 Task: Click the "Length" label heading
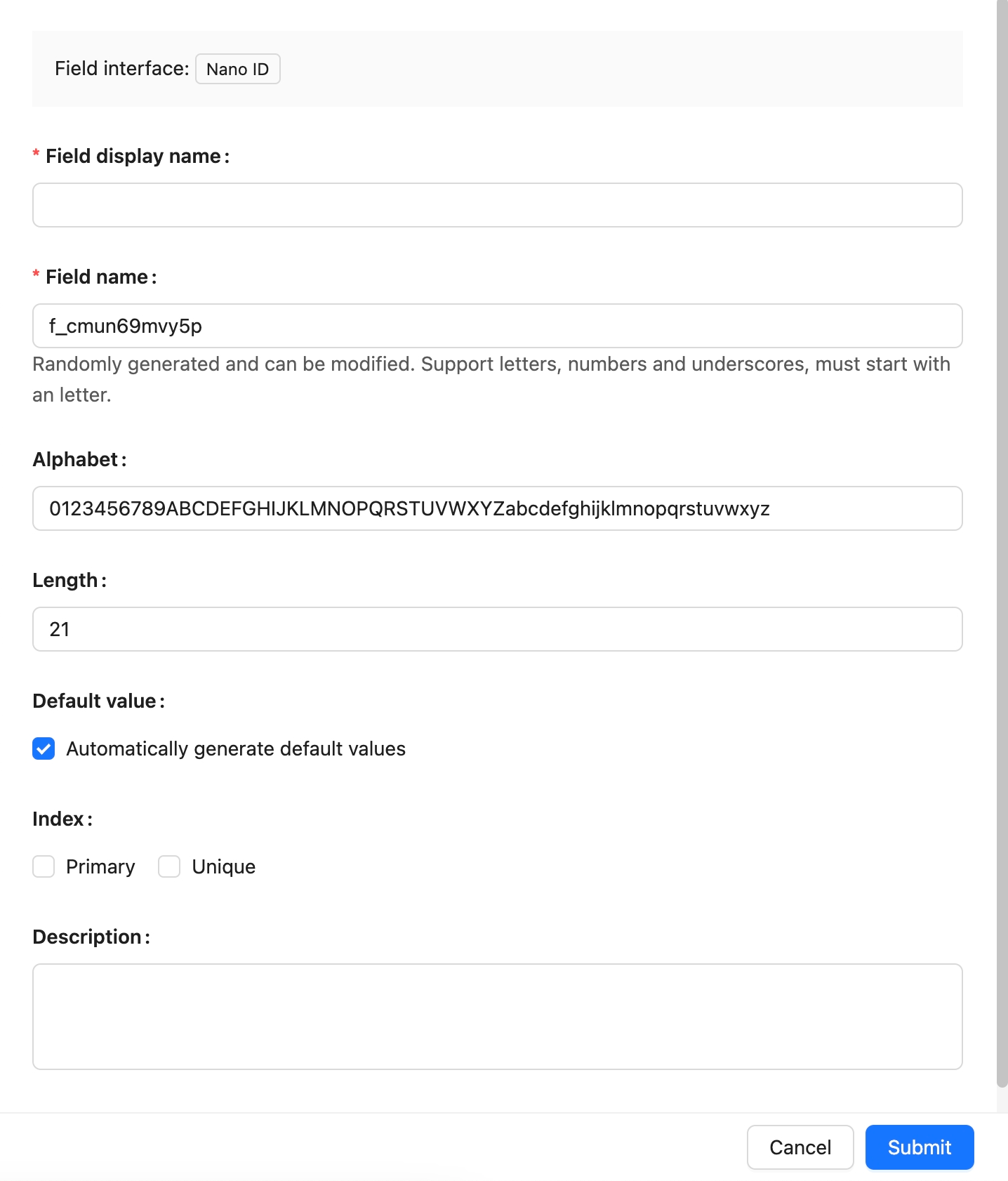tap(65, 580)
